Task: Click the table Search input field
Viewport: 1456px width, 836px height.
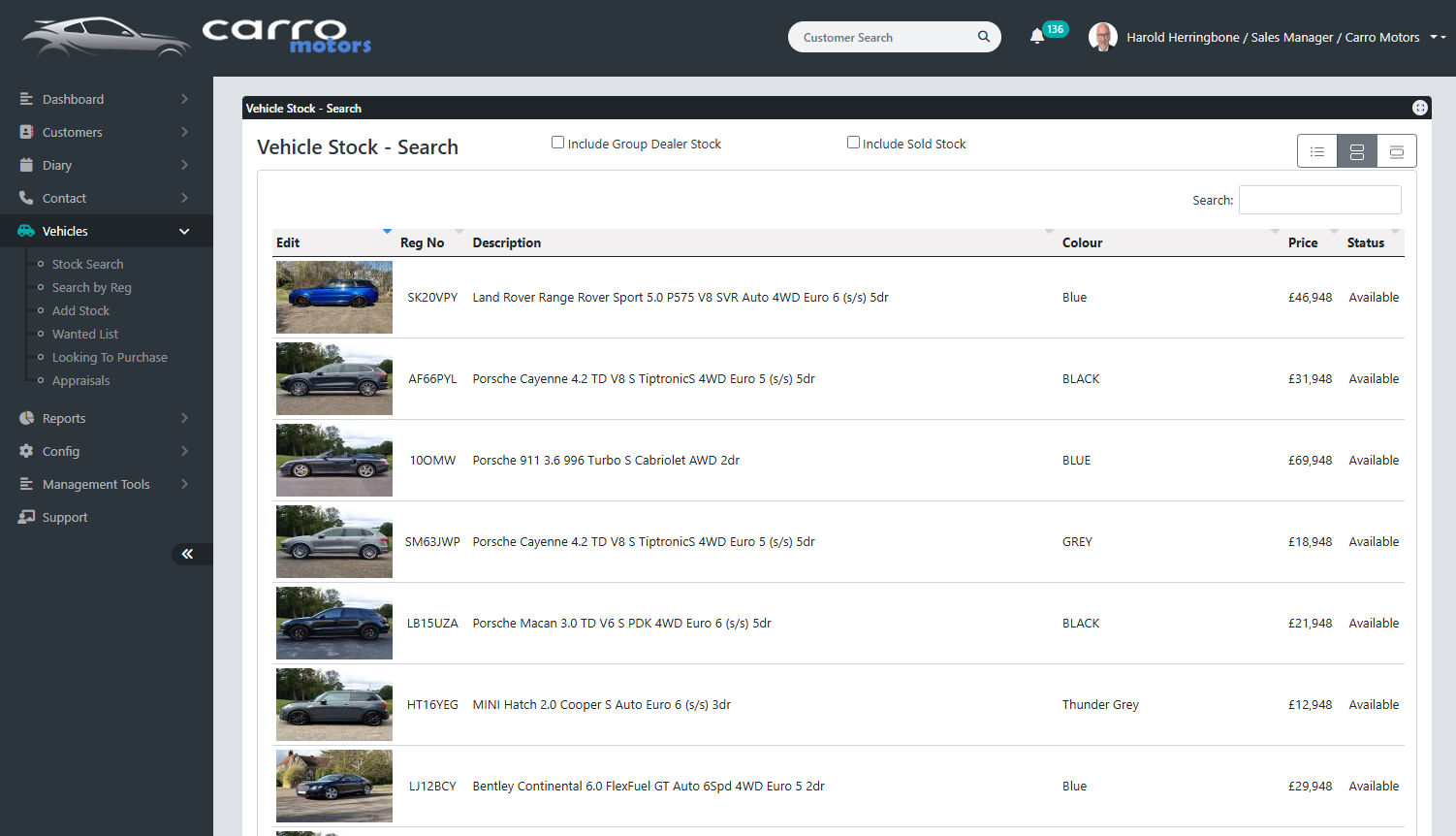Action: coord(1319,200)
